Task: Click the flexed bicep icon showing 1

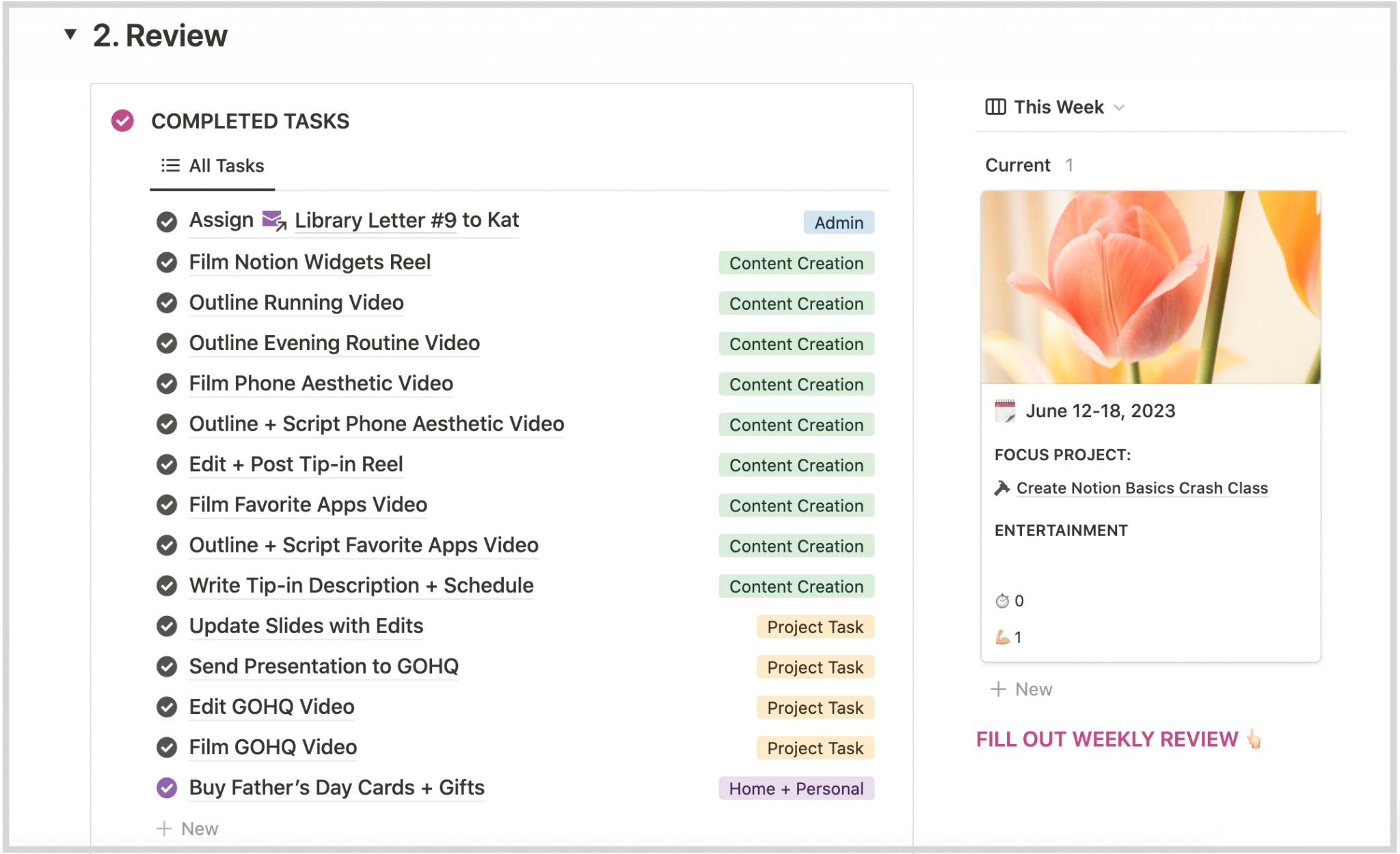Action: [x=1002, y=637]
